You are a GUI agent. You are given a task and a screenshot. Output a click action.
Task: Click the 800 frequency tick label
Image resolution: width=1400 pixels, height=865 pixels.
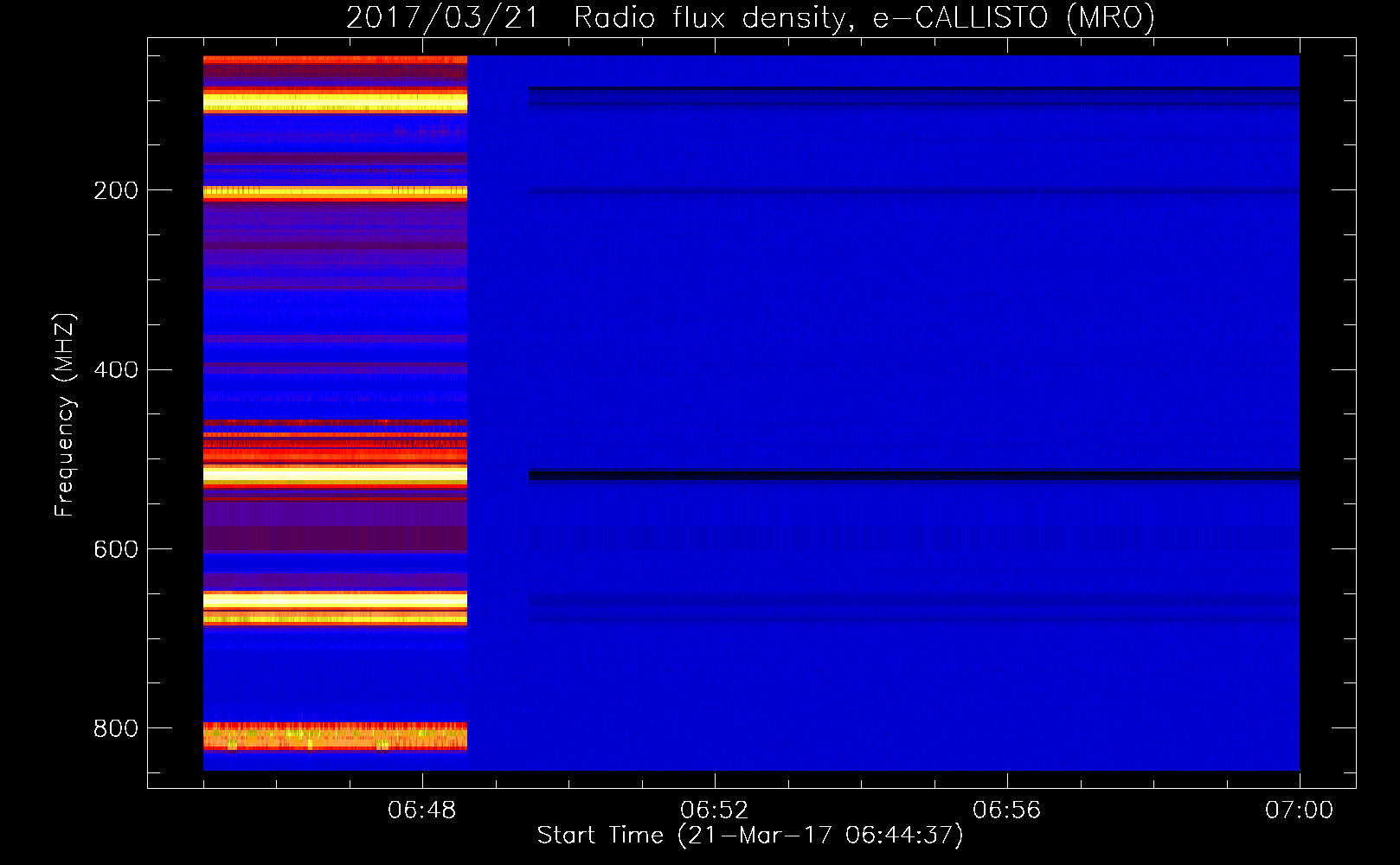pyautogui.click(x=116, y=728)
